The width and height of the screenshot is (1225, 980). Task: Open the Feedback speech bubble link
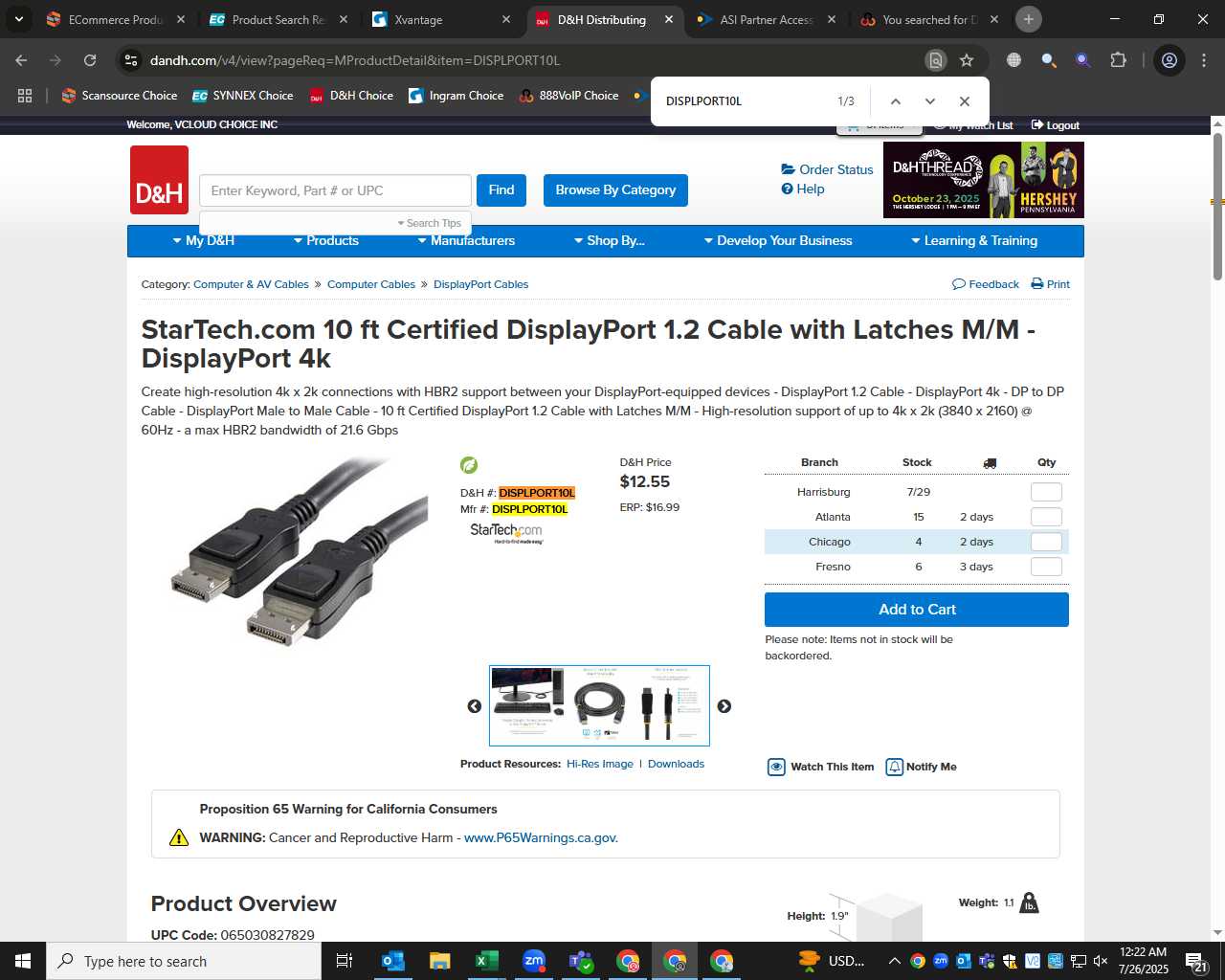pos(986,284)
